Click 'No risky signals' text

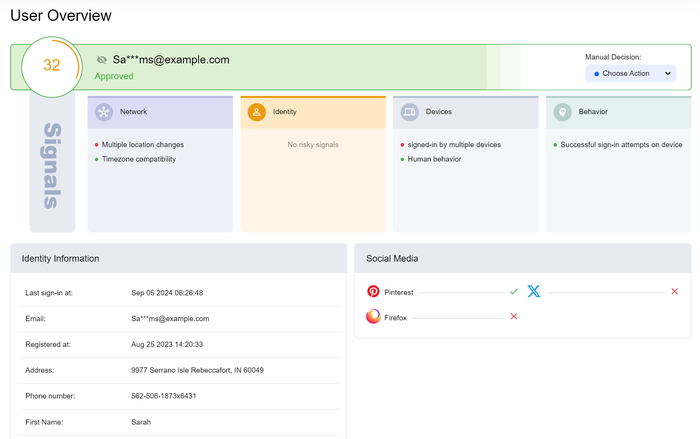[x=313, y=145]
